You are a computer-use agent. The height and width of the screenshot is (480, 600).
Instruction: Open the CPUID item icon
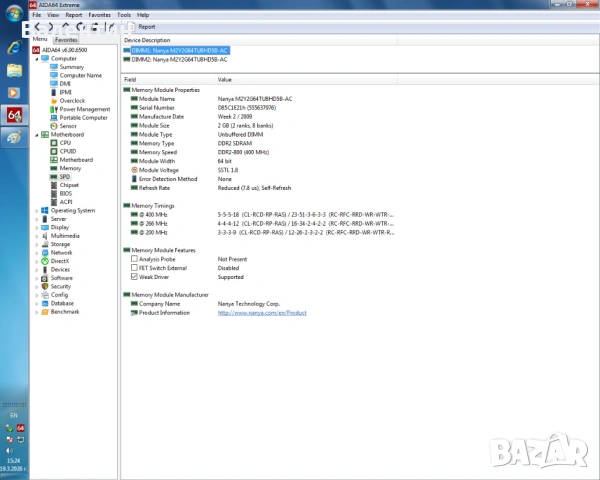(53, 151)
